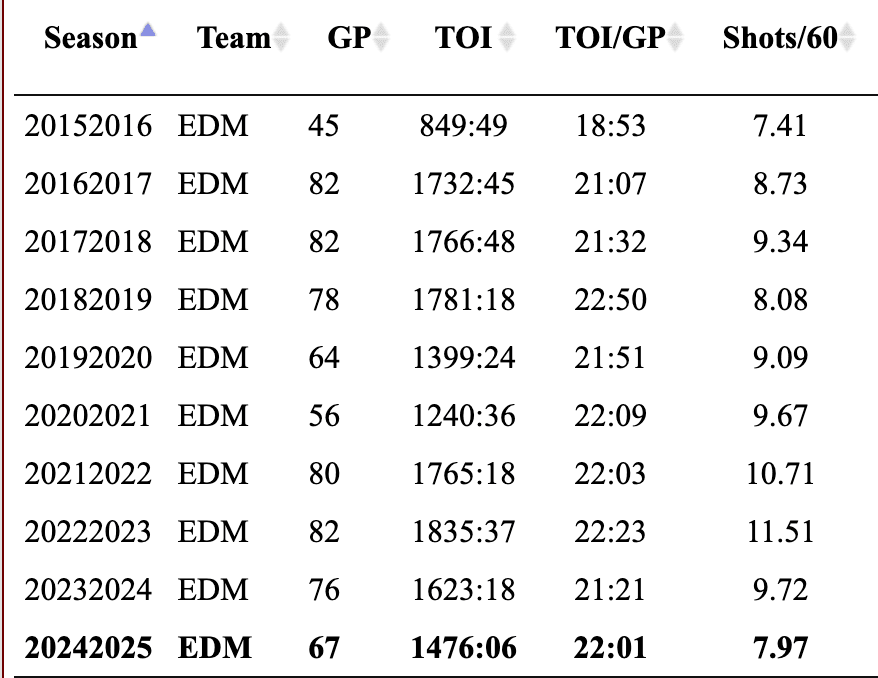Image resolution: width=878 pixels, height=678 pixels.
Task: Select the 20192020 season cell
Action: (x=89, y=358)
